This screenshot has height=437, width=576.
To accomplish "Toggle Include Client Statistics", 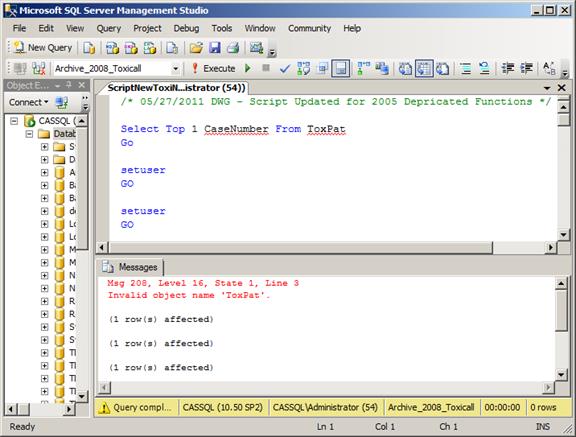I will pos(382,68).
